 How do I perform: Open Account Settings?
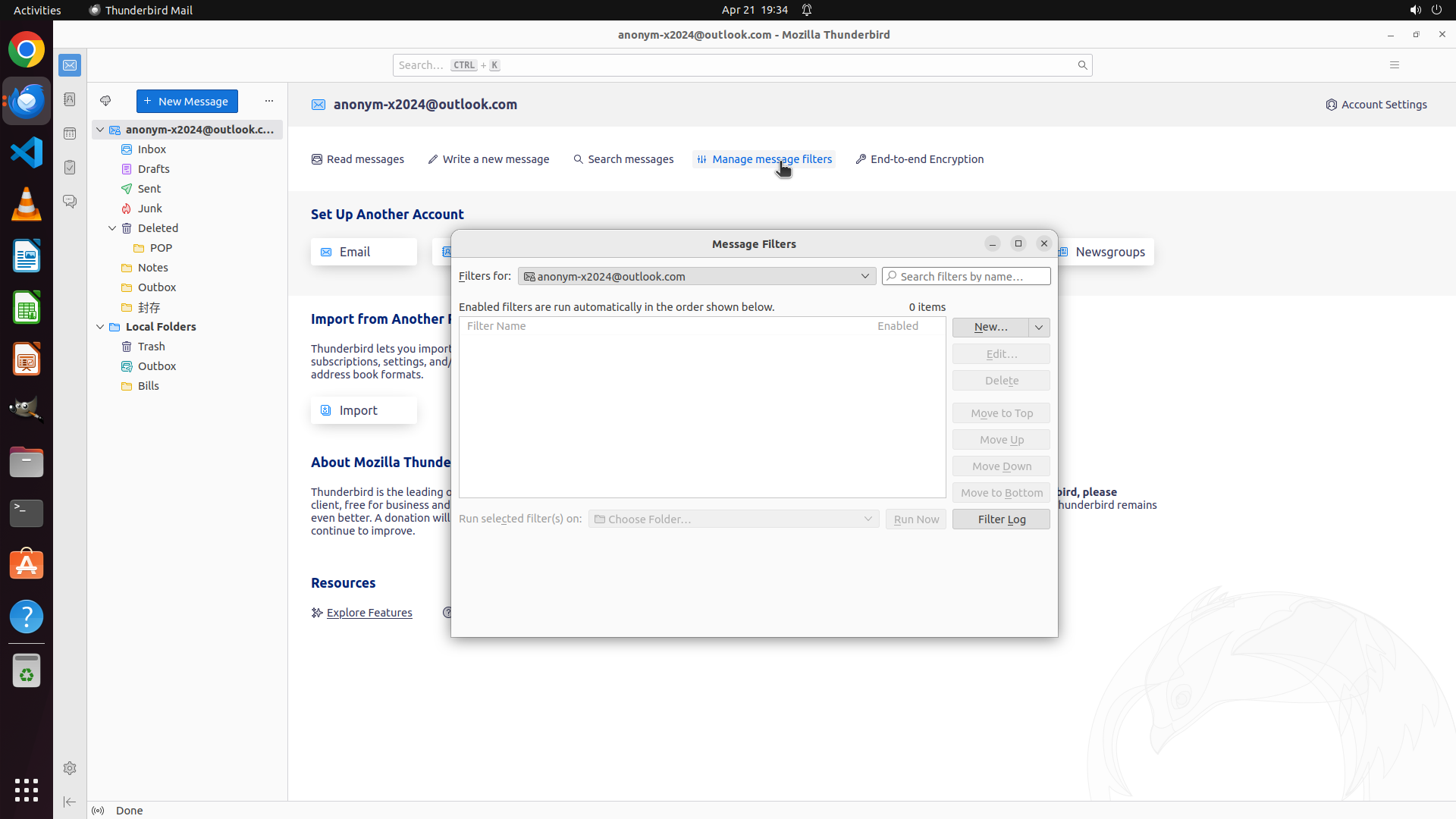click(1376, 105)
